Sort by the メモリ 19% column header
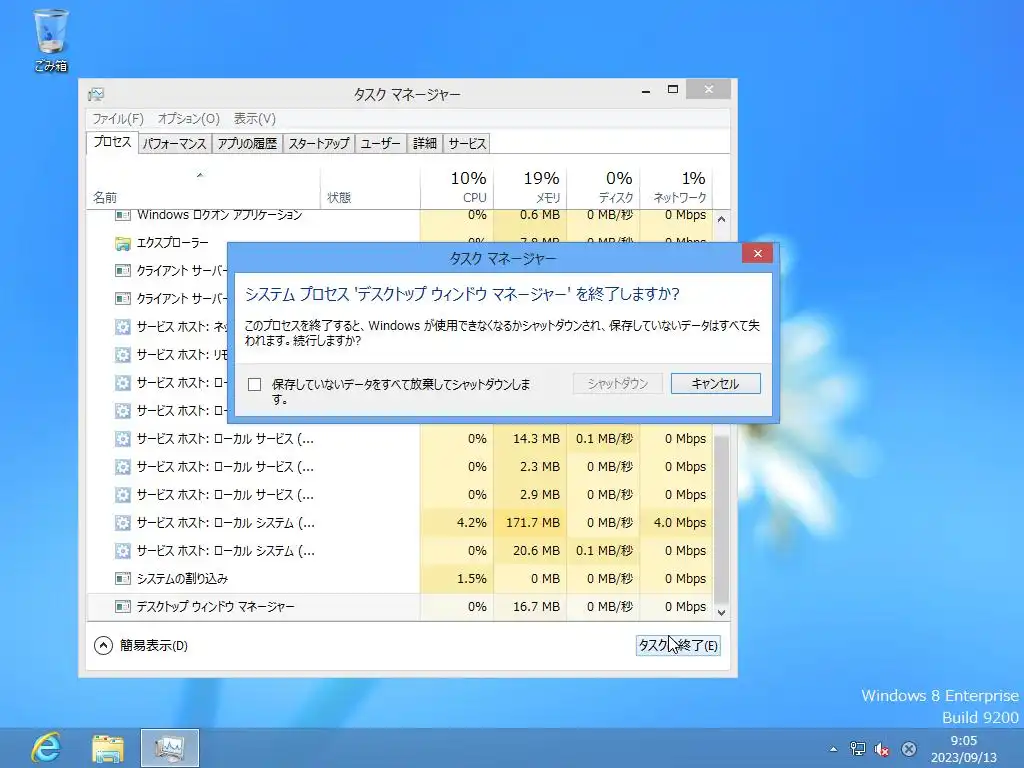The height and width of the screenshot is (768, 1024). point(530,188)
